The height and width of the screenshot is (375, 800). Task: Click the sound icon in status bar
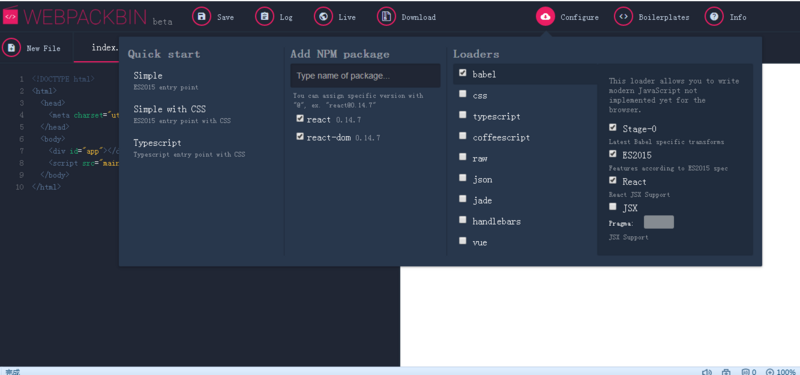pyautogui.click(x=707, y=372)
